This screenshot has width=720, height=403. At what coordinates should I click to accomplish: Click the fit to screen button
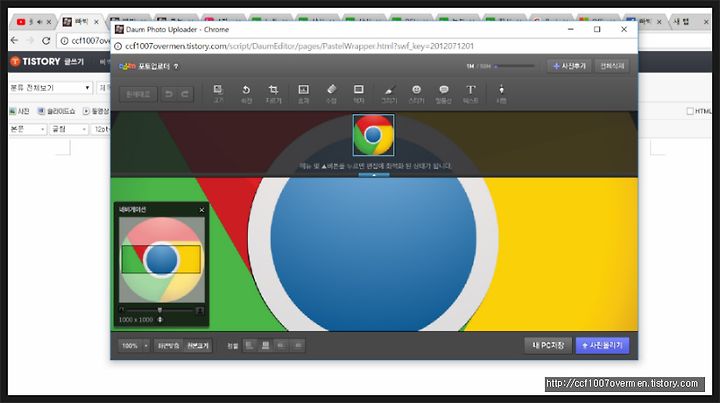point(169,346)
